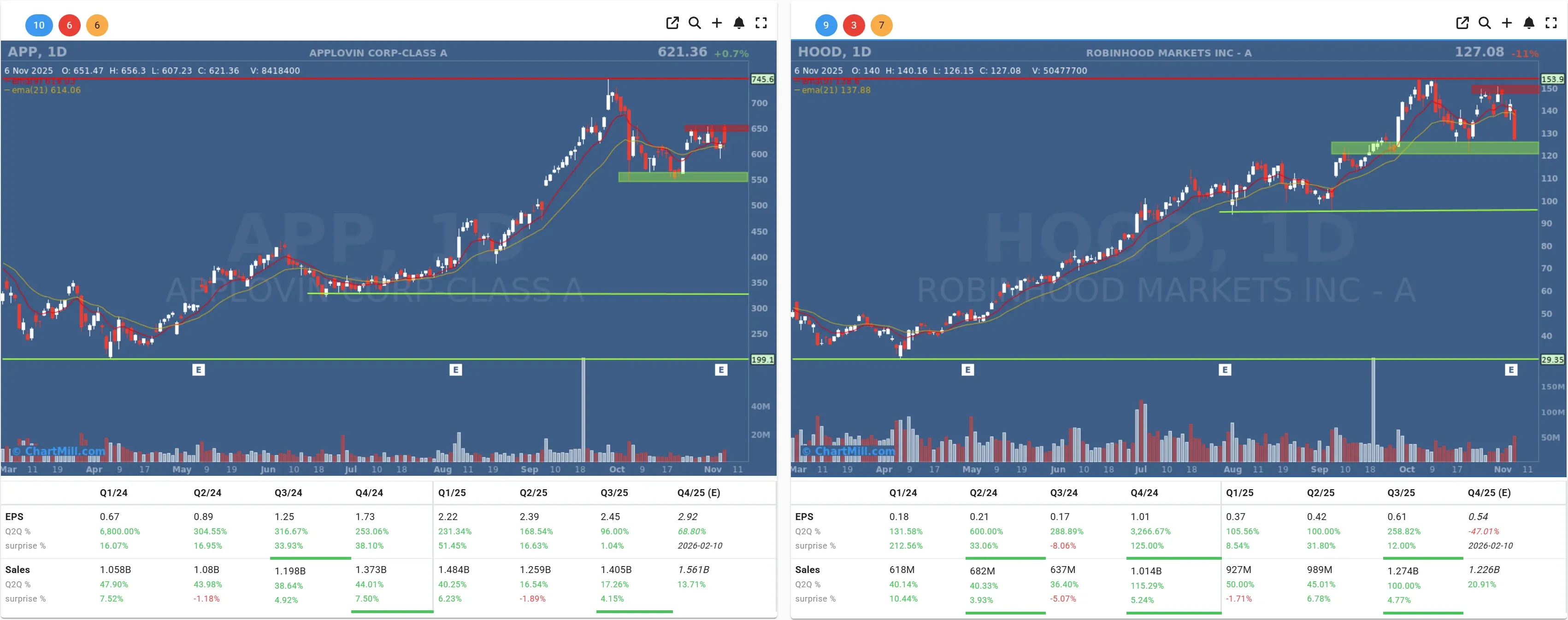Viewport: 1568px width, 620px height.
Task: Click the alert bell icon on the HOOD chart
Action: pos(1528,23)
